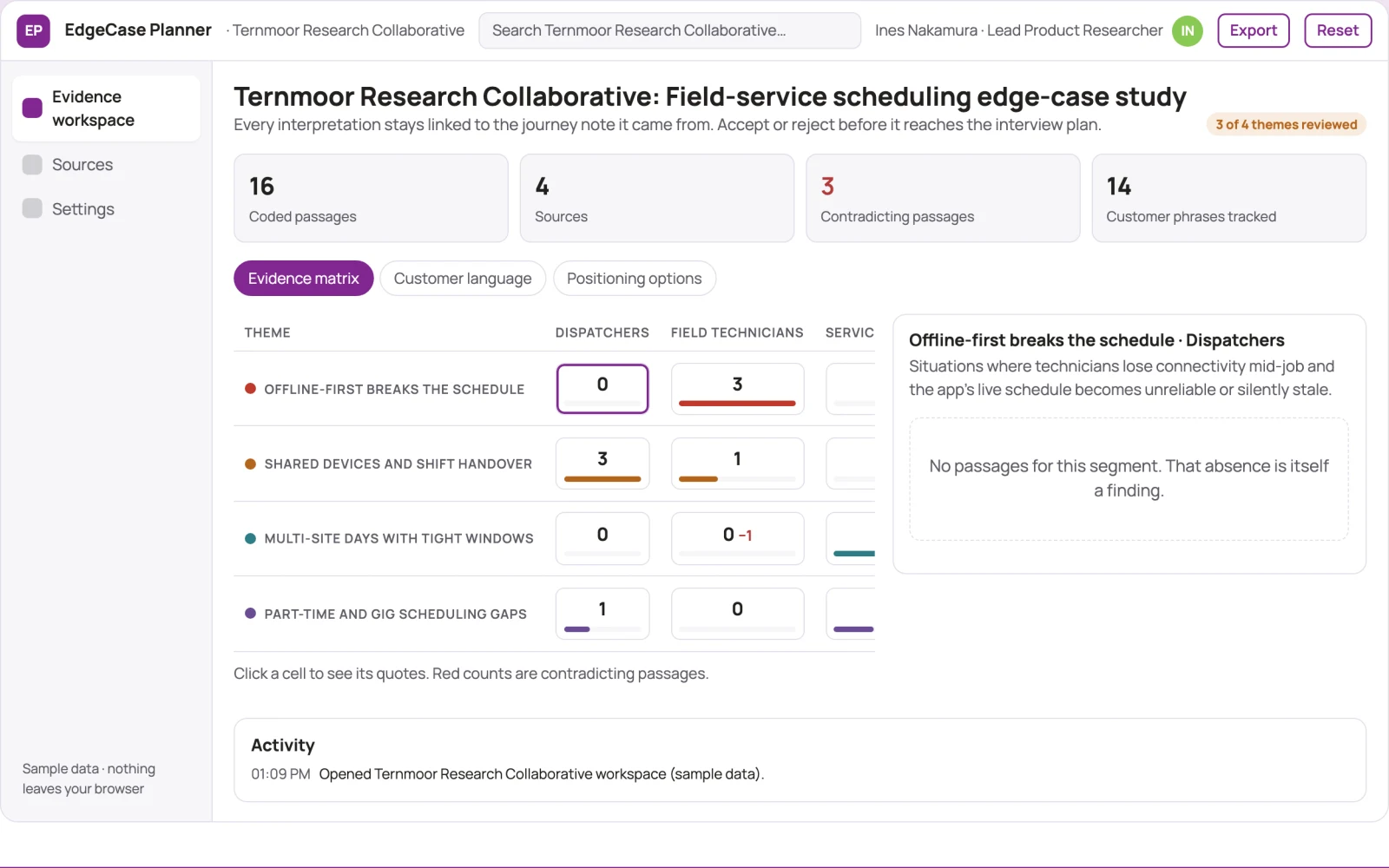Click the 'Opened Ternmoor Research Collaborative workspace' activity entry
Viewport: 1389px width, 868px height.
542,773
